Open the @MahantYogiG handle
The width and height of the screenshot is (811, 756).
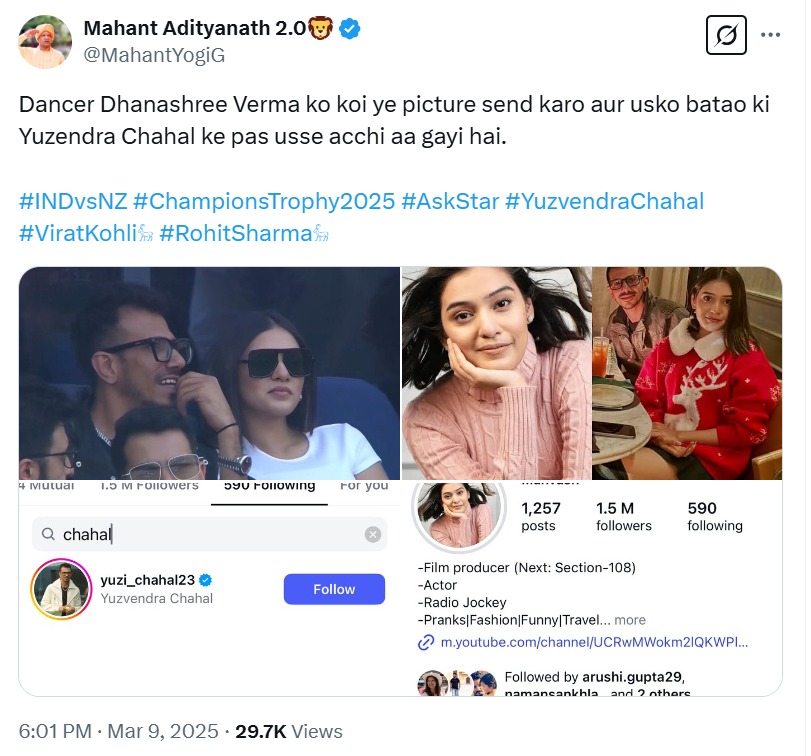pyautogui.click(x=154, y=55)
